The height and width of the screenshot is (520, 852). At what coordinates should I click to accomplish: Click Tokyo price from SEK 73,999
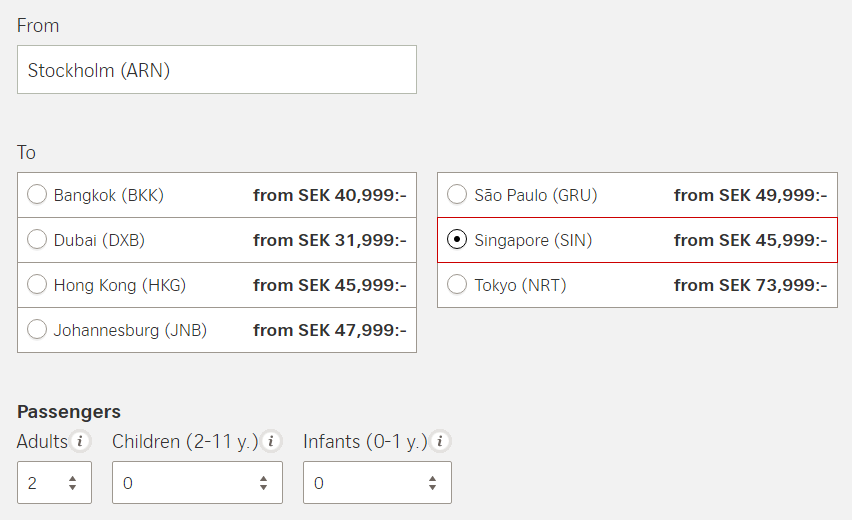[750, 285]
